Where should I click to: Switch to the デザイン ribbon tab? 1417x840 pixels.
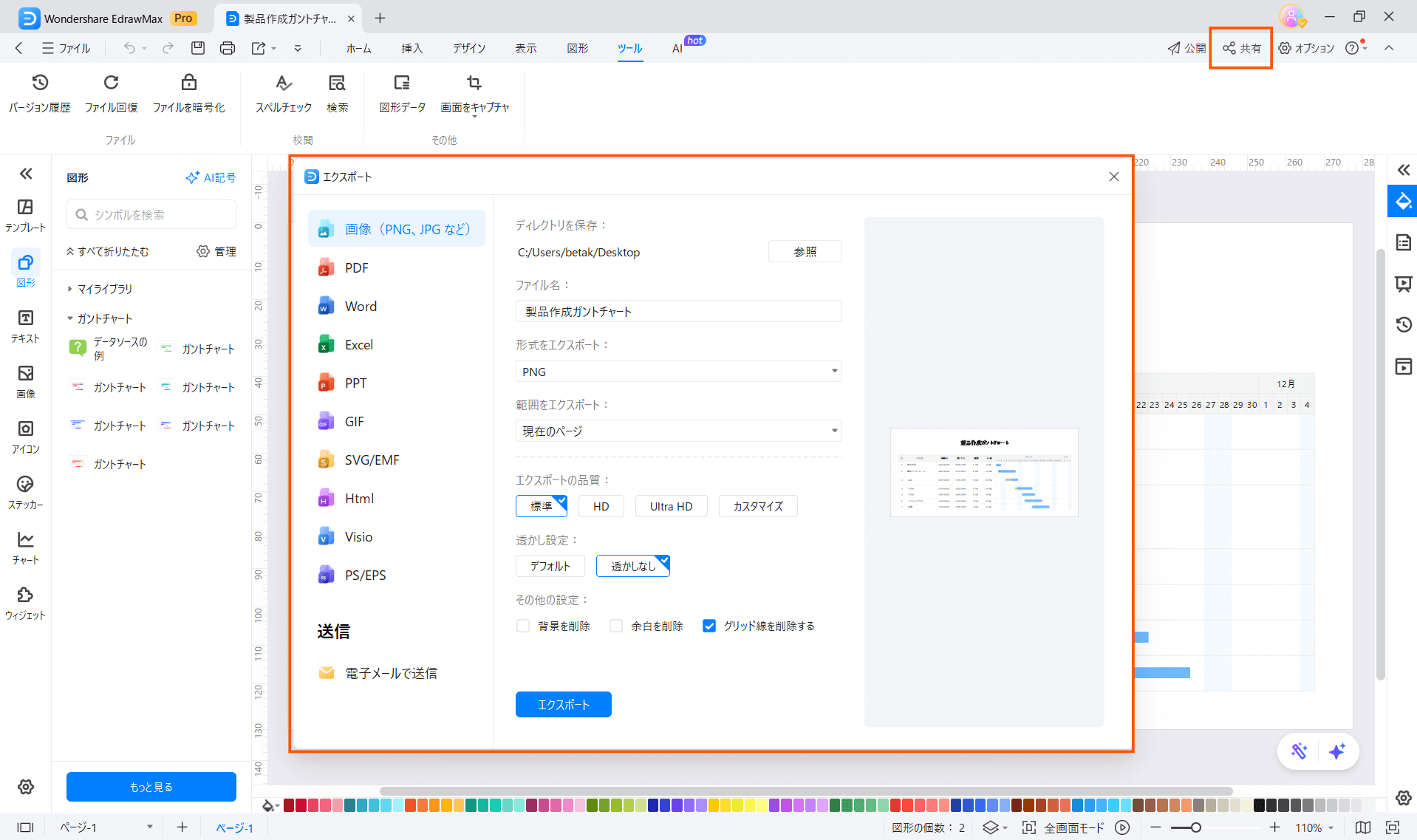point(468,48)
